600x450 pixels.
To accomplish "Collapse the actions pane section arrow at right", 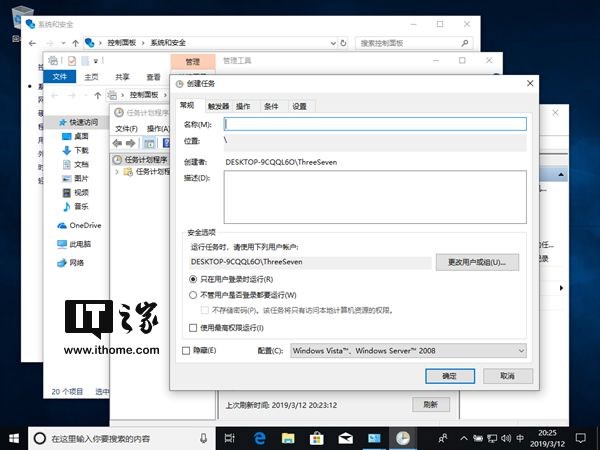I will (x=561, y=175).
